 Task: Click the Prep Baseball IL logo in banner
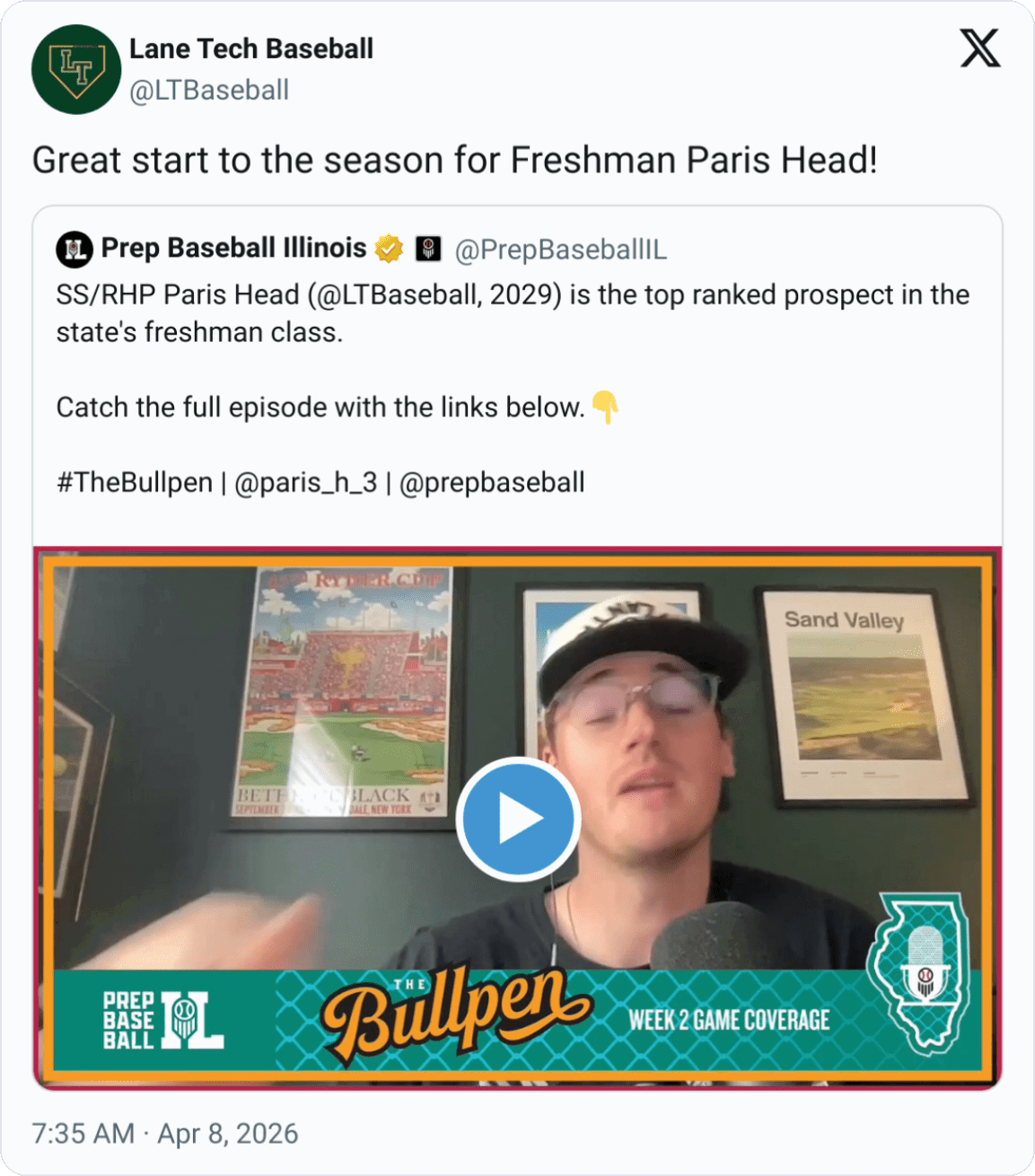click(162, 1021)
